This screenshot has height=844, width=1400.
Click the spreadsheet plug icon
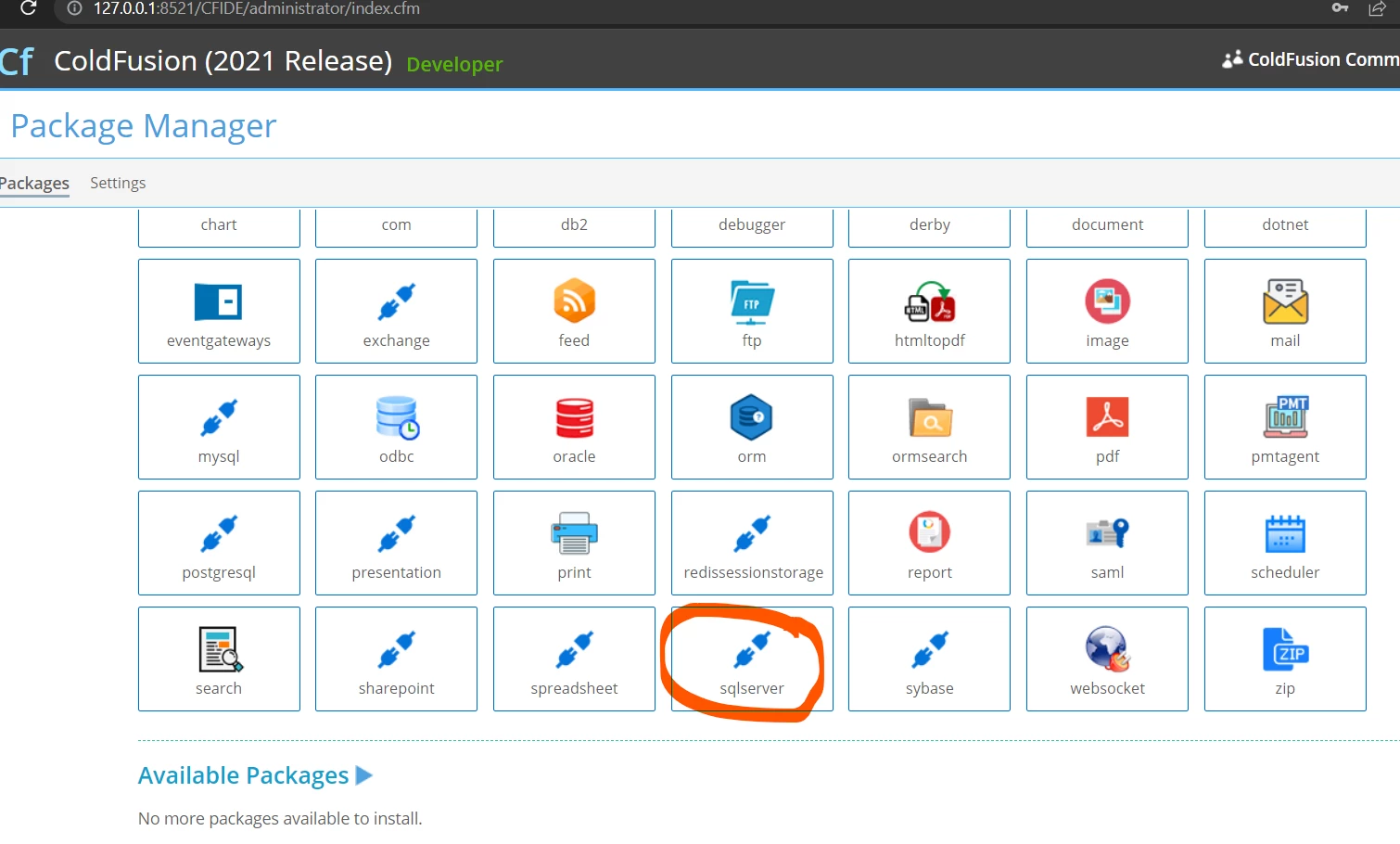[x=574, y=649]
